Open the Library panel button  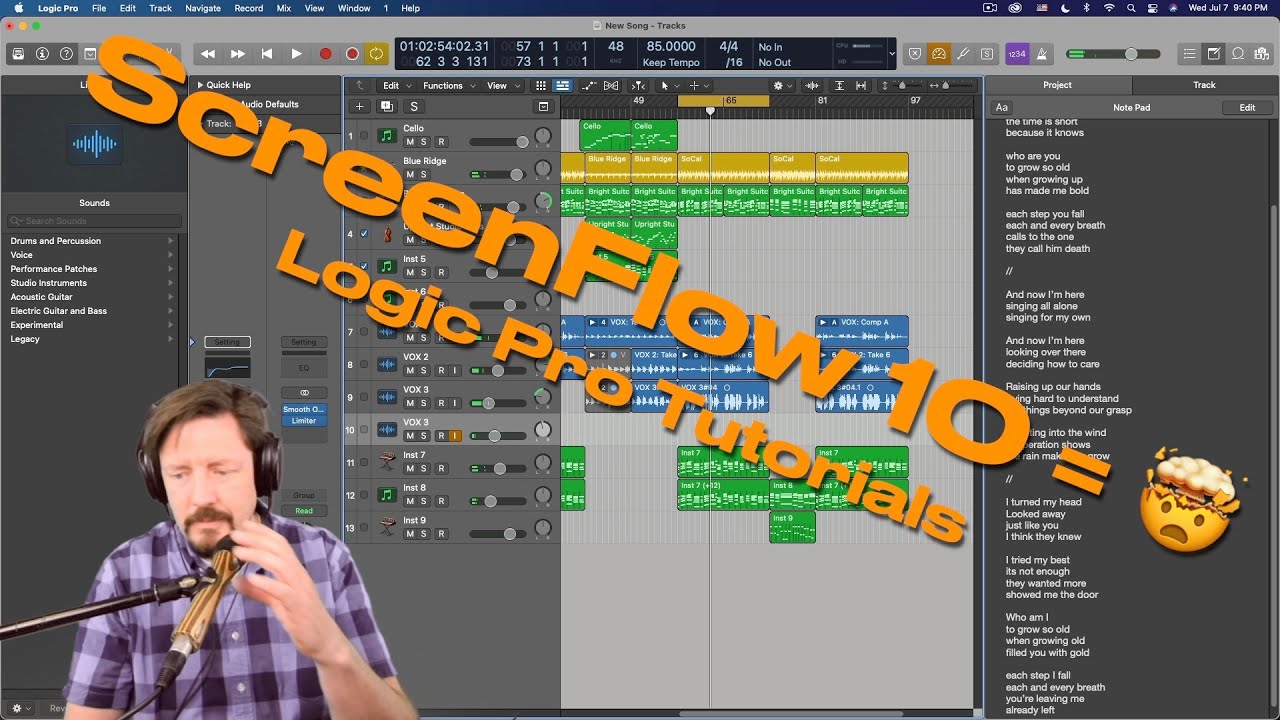pyautogui.click(x=18, y=54)
